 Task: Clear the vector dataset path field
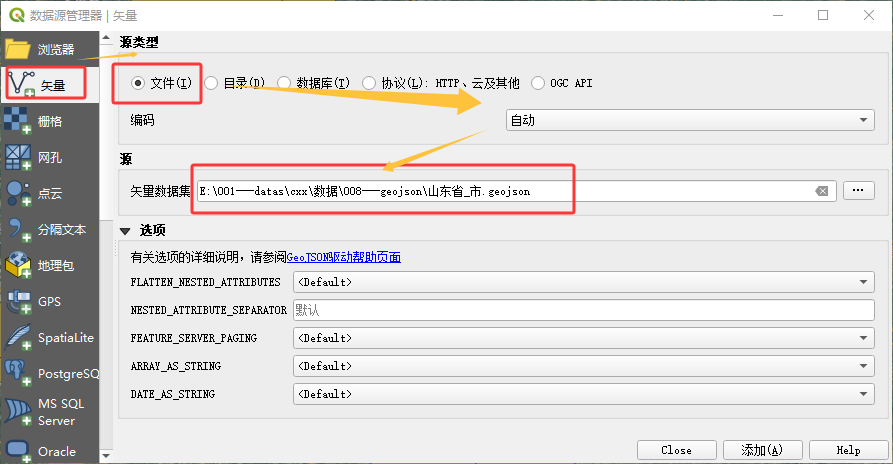(821, 191)
